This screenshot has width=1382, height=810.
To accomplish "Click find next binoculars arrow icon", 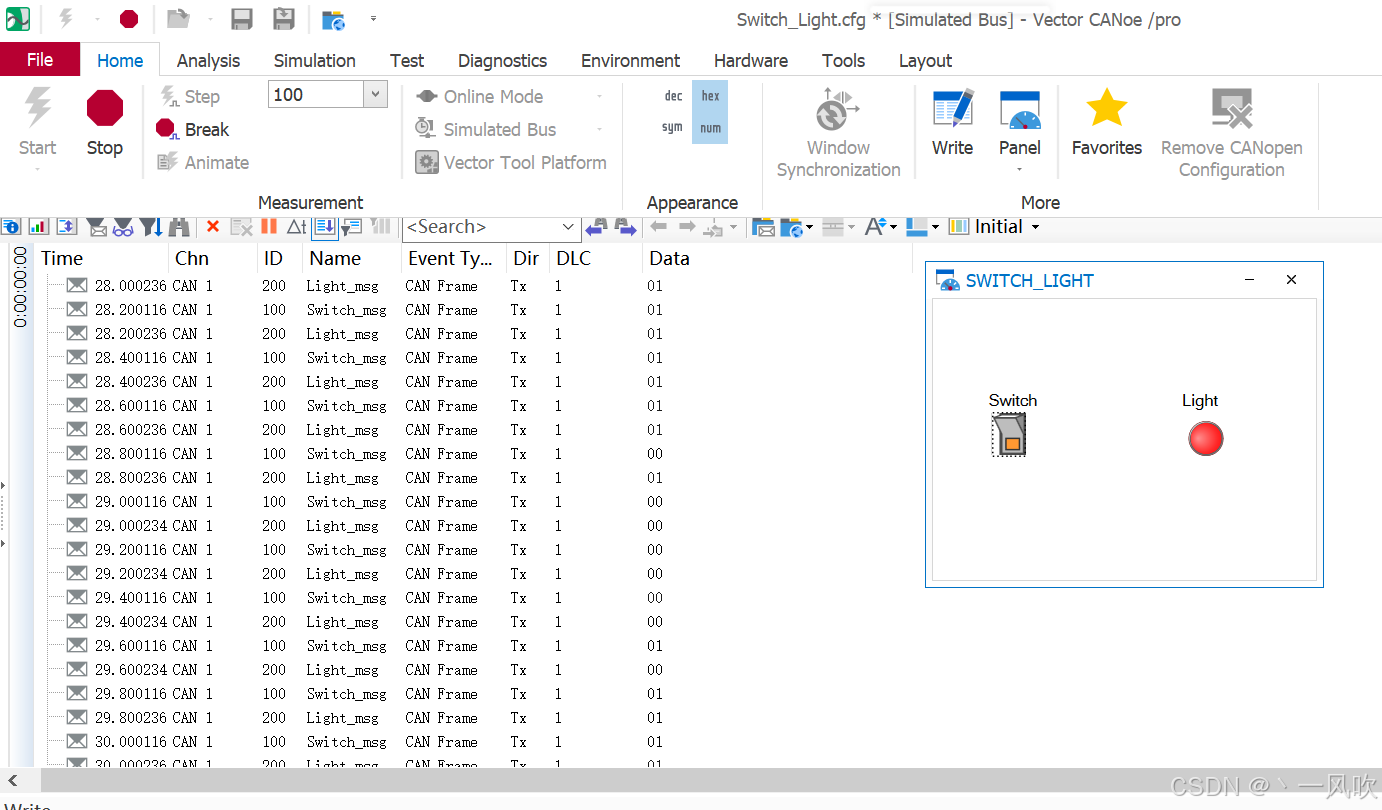I will point(625,227).
